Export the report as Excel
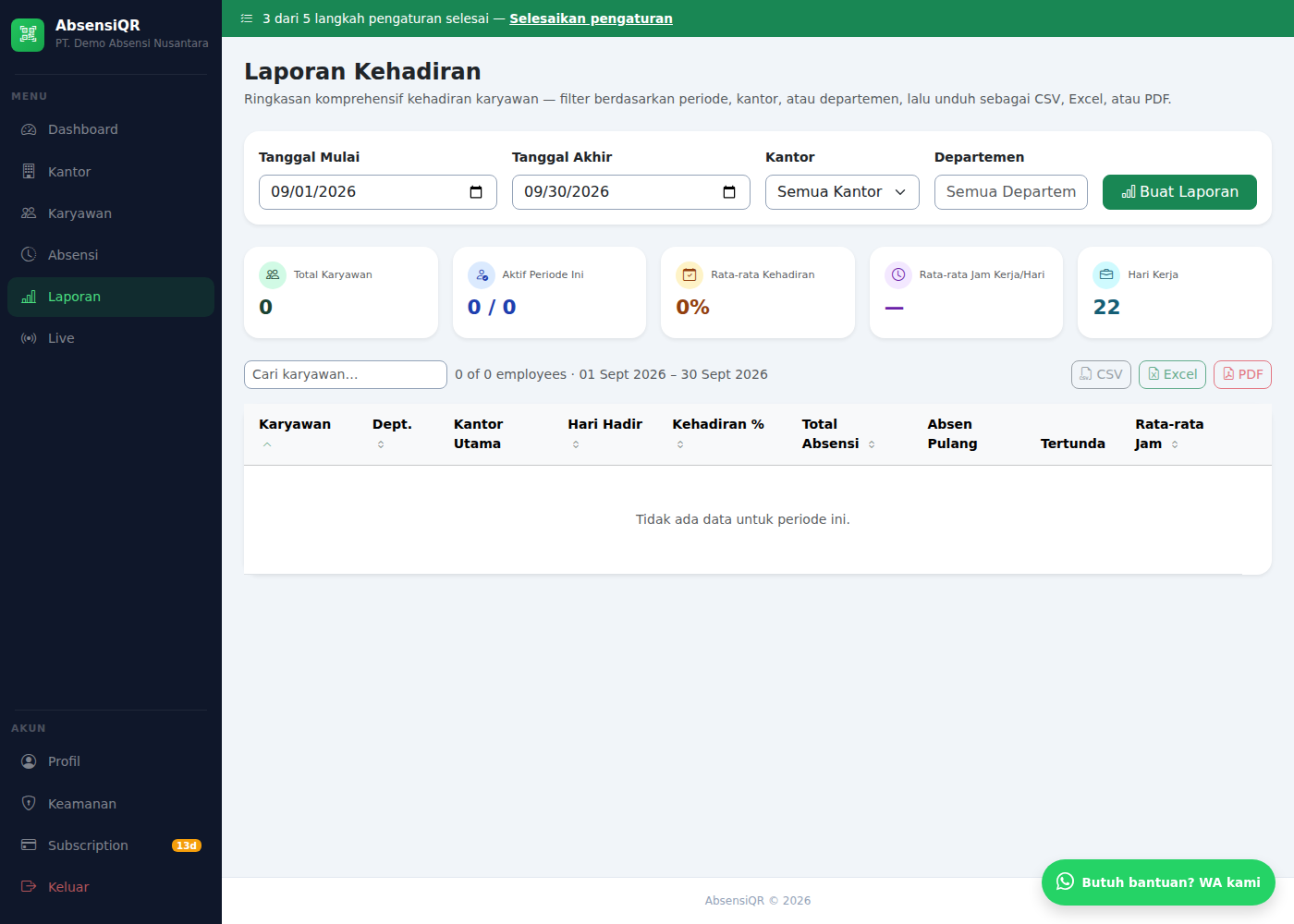 1172,374
